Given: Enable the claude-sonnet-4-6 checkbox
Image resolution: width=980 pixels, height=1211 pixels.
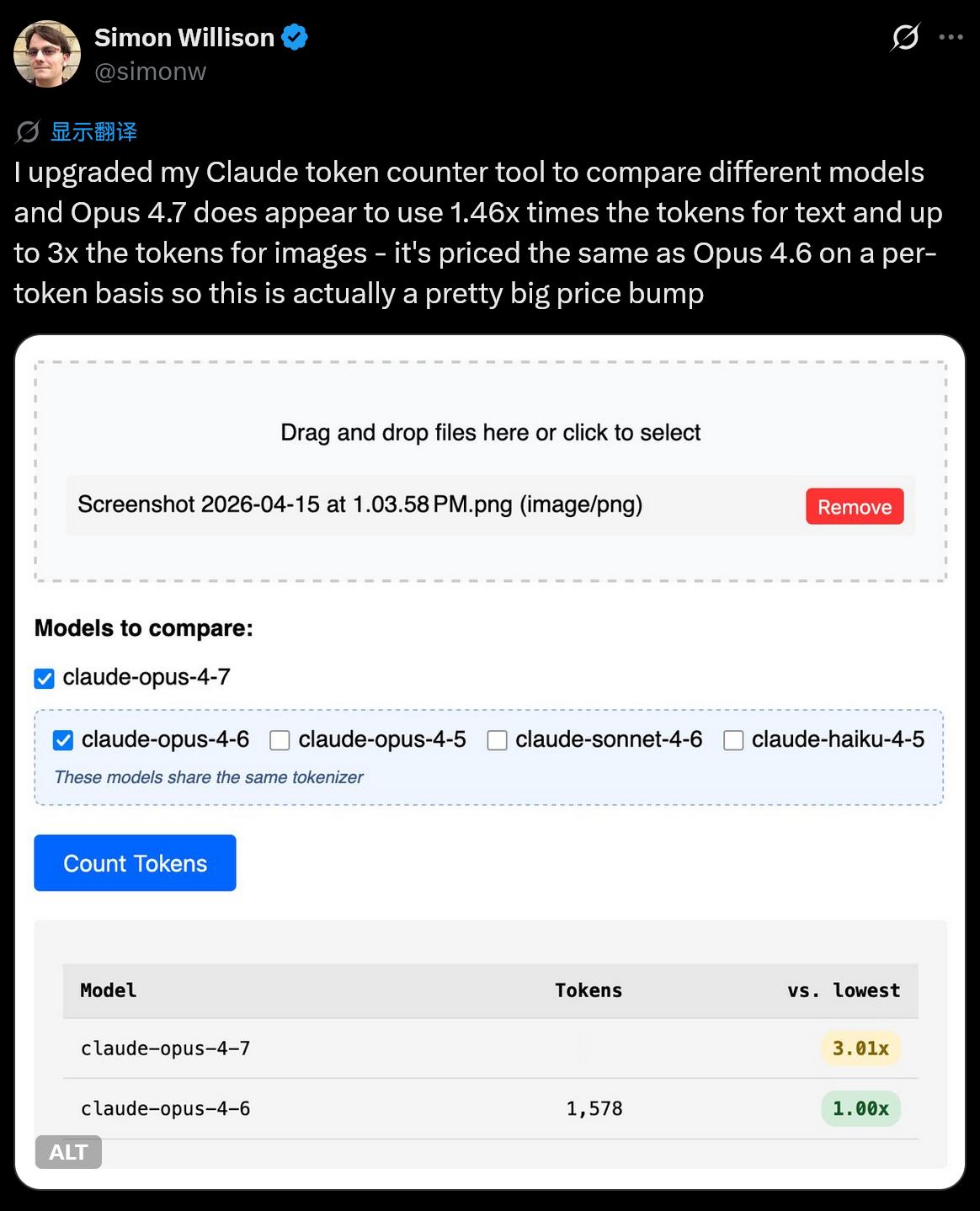Looking at the screenshot, I should (497, 740).
